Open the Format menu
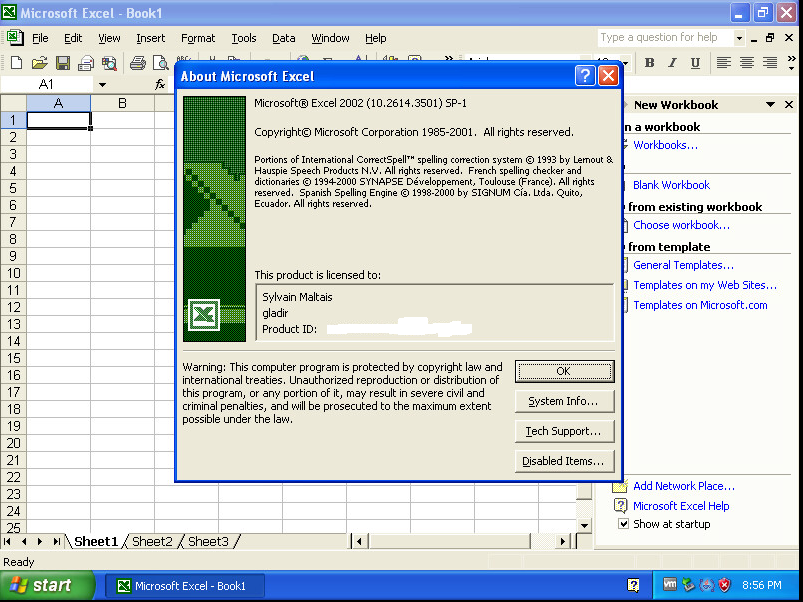The image size is (803, 602). click(x=198, y=38)
